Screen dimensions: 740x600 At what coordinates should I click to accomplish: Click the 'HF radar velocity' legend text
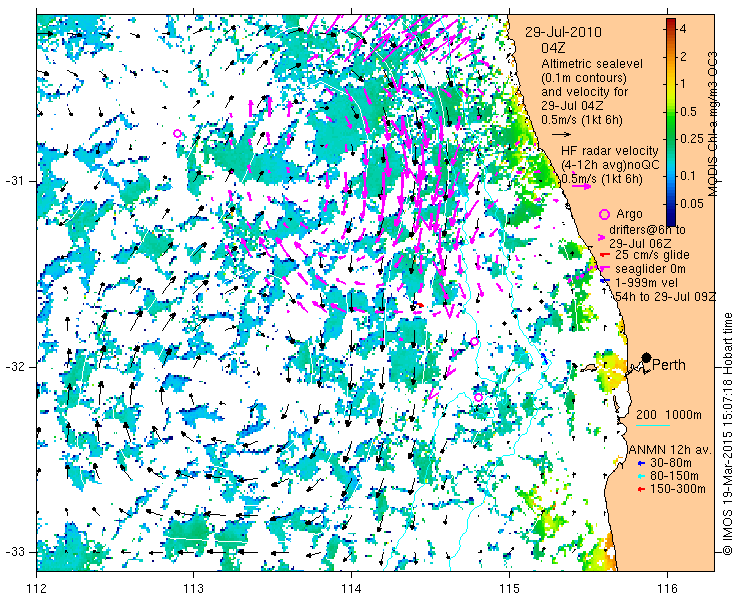pyautogui.click(x=610, y=151)
